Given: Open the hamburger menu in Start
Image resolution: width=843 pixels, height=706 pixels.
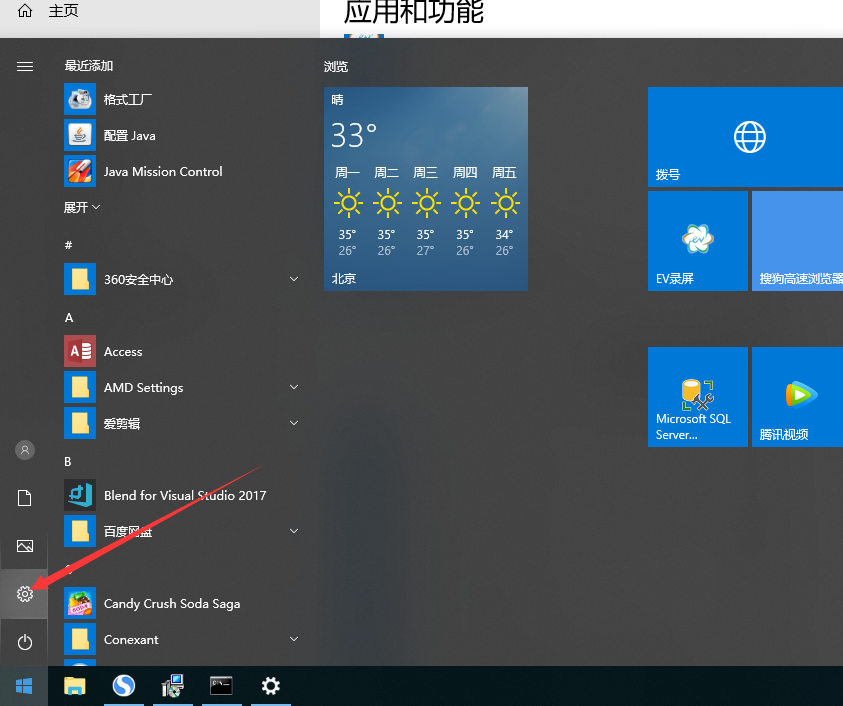Looking at the screenshot, I should (x=25, y=66).
